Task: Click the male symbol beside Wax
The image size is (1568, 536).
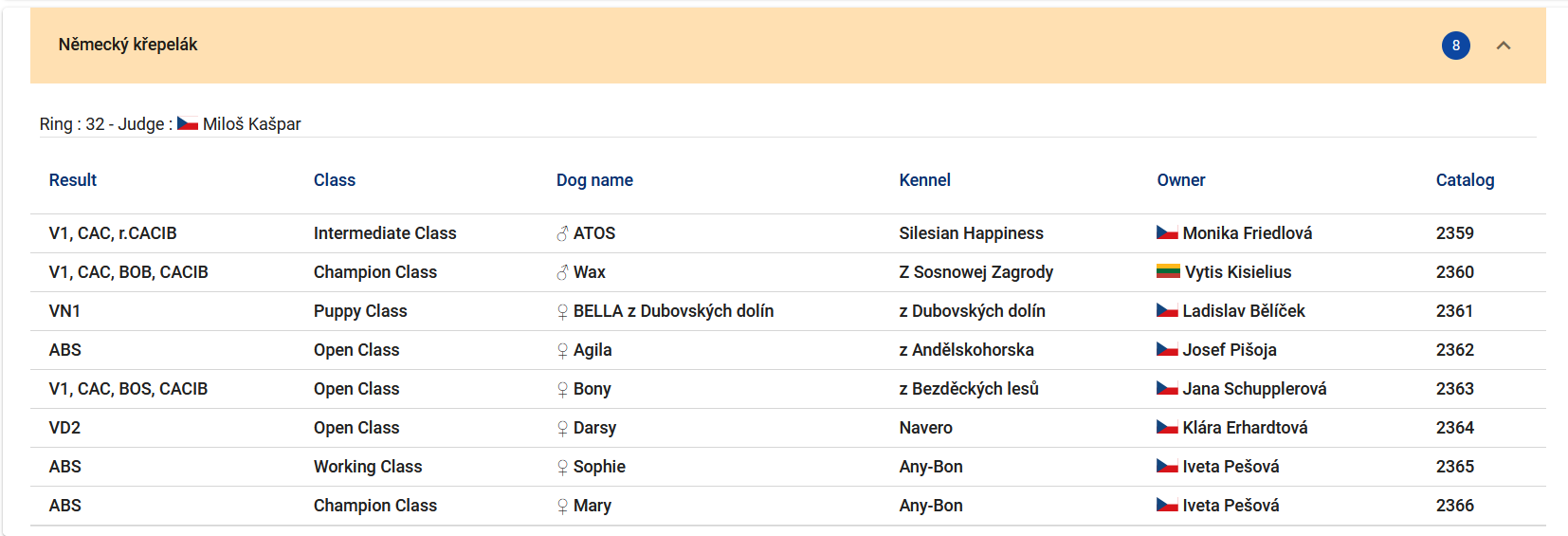Action: coord(562,272)
